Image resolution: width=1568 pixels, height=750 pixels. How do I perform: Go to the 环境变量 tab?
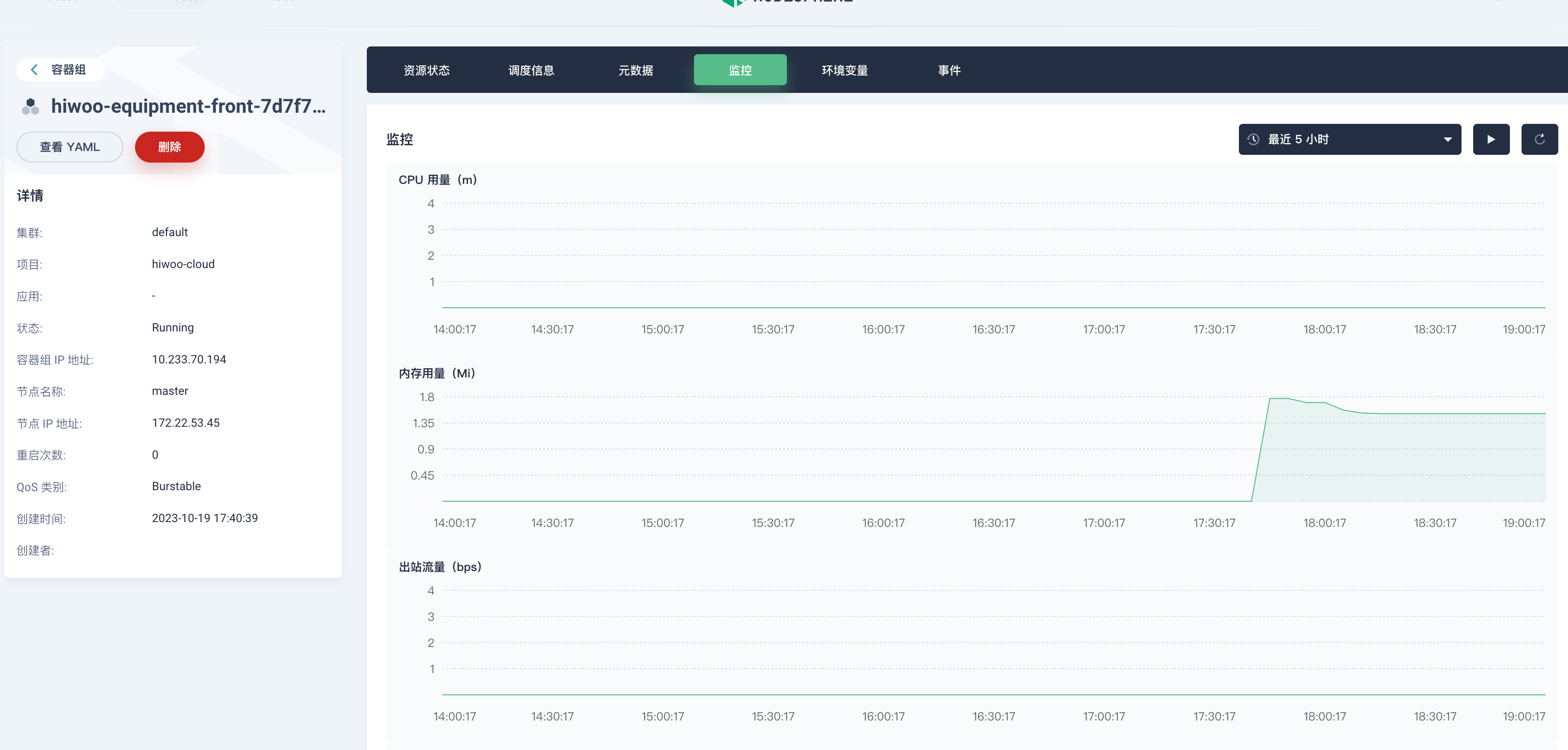(844, 71)
